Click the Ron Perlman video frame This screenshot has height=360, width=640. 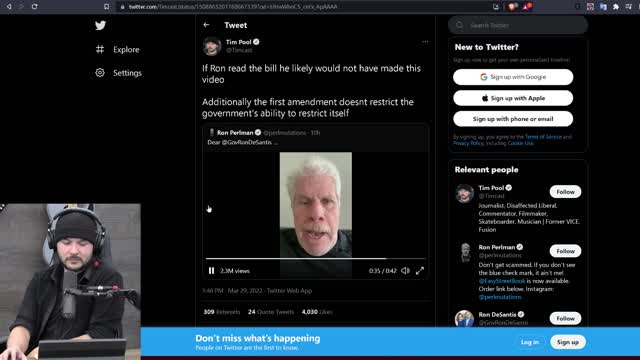[316, 204]
